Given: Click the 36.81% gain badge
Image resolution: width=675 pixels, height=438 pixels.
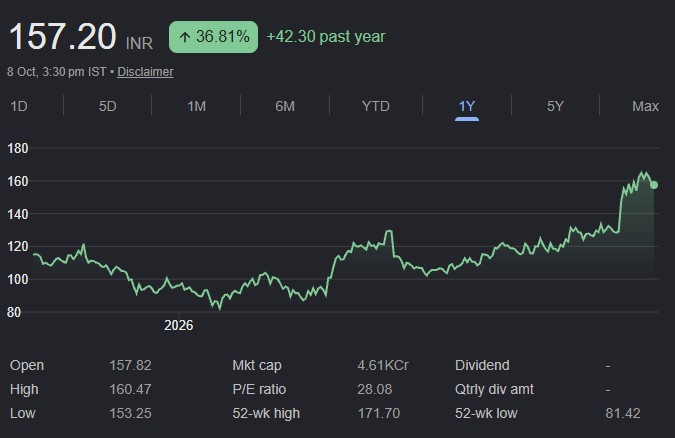Looking at the screenshot, I should 214,37.
